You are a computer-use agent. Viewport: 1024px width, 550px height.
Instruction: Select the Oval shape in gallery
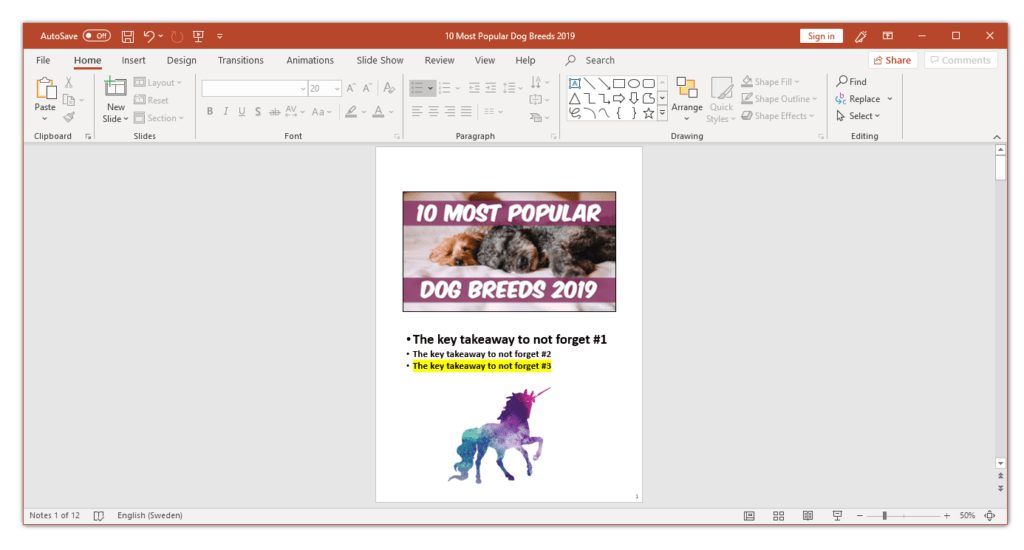(x=633, y=84)
